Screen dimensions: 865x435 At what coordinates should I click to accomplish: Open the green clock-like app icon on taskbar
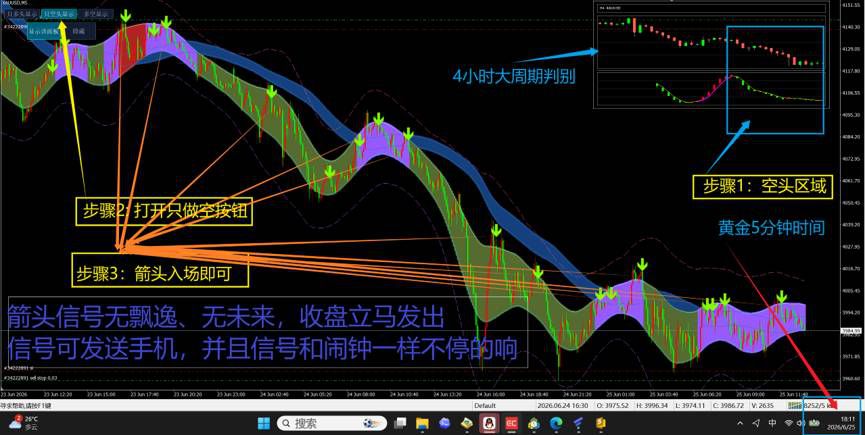[x=533, y=423]
